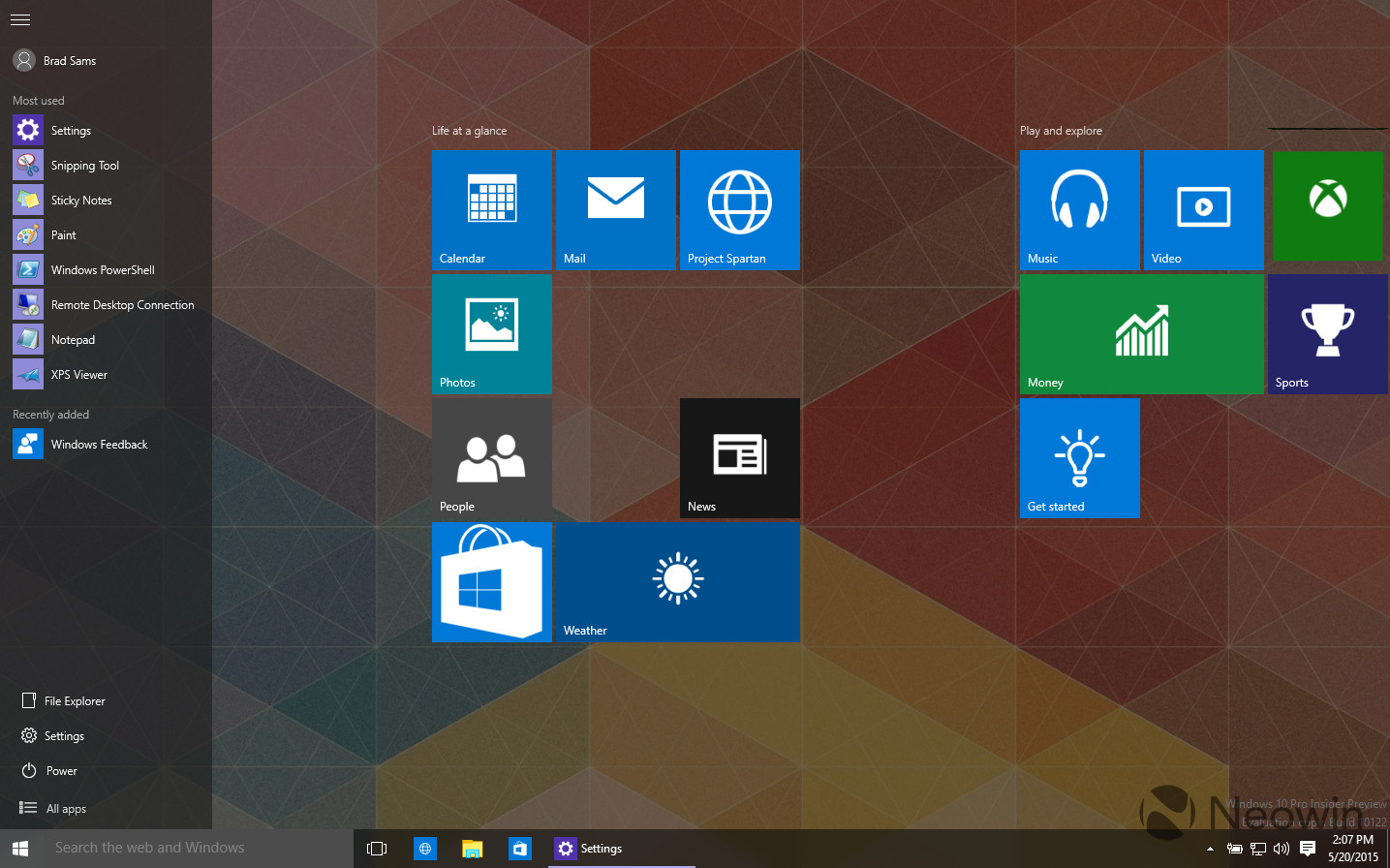Open Action Center from system tray

click(1310, 848)
